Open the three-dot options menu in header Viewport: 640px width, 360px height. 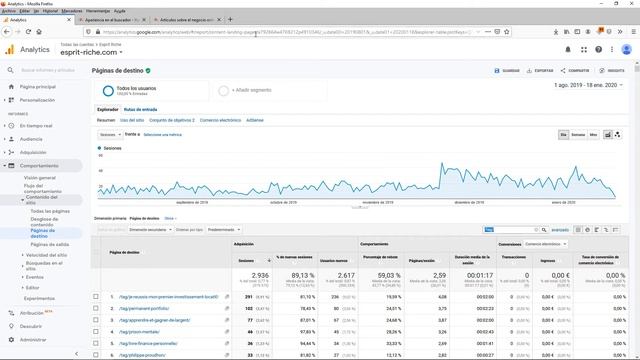pyautogui.click(x=612, y=49)
